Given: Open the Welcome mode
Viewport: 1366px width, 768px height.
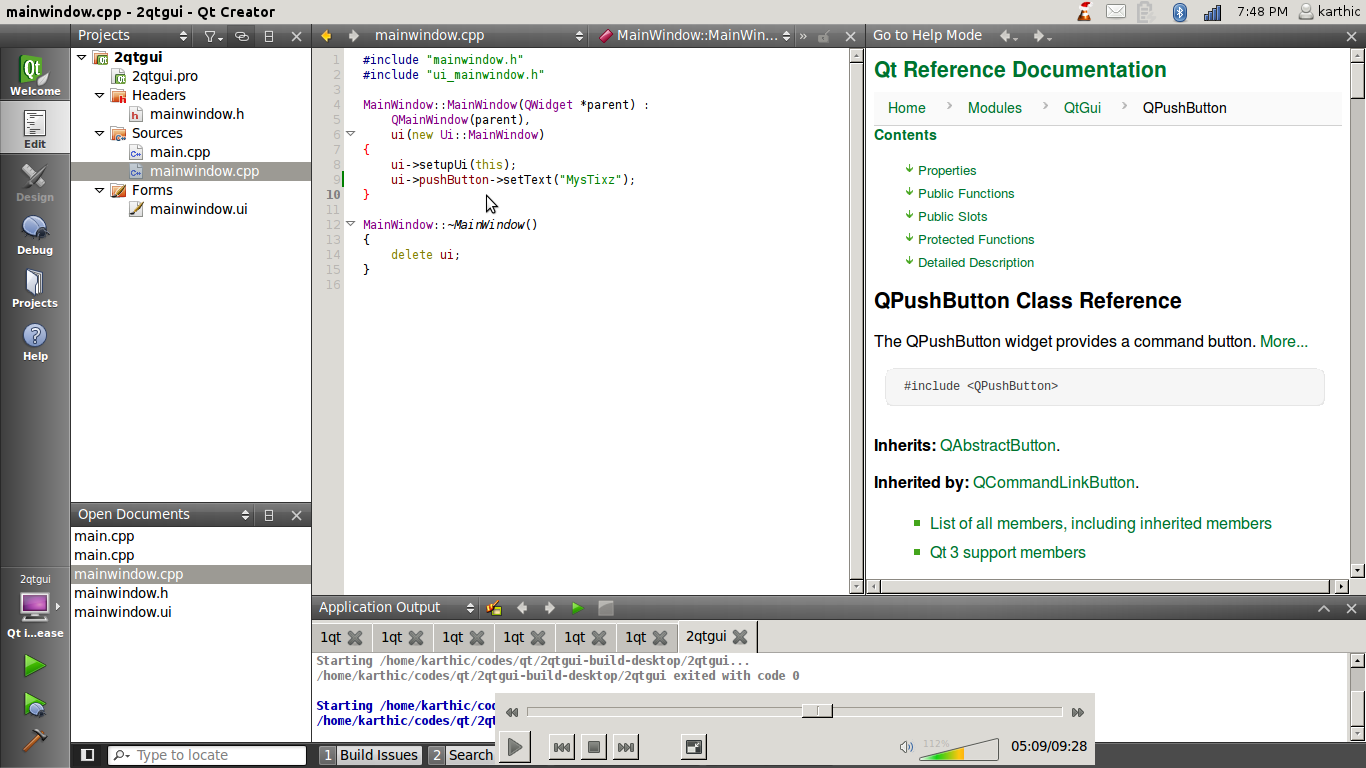Looking at the screenshot, I should point(35,76).
